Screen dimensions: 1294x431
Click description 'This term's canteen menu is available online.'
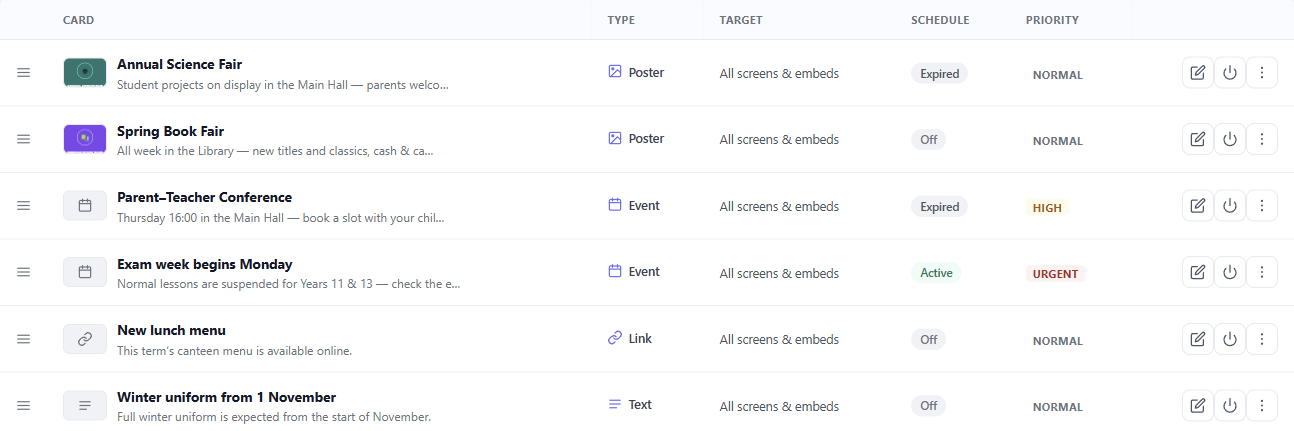pos(234,350)
